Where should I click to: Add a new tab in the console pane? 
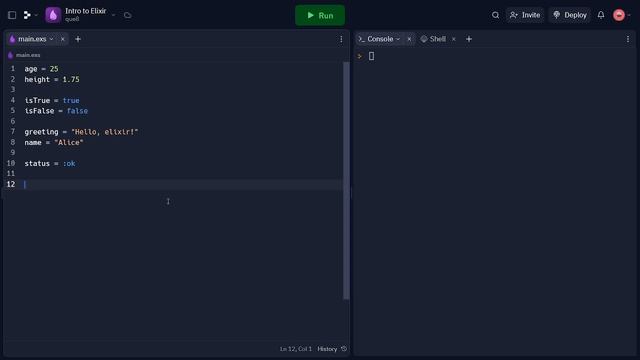[x=469, y=39]
